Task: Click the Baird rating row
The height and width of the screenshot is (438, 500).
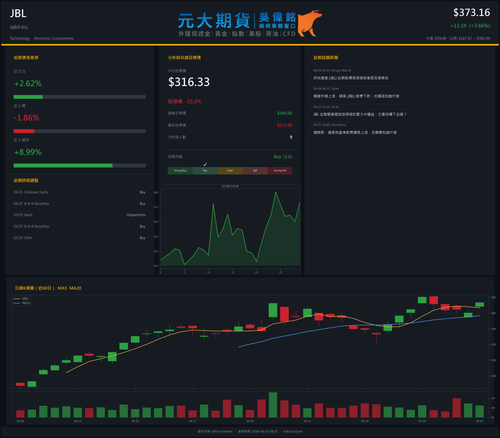Action: (x=80, y=215)
